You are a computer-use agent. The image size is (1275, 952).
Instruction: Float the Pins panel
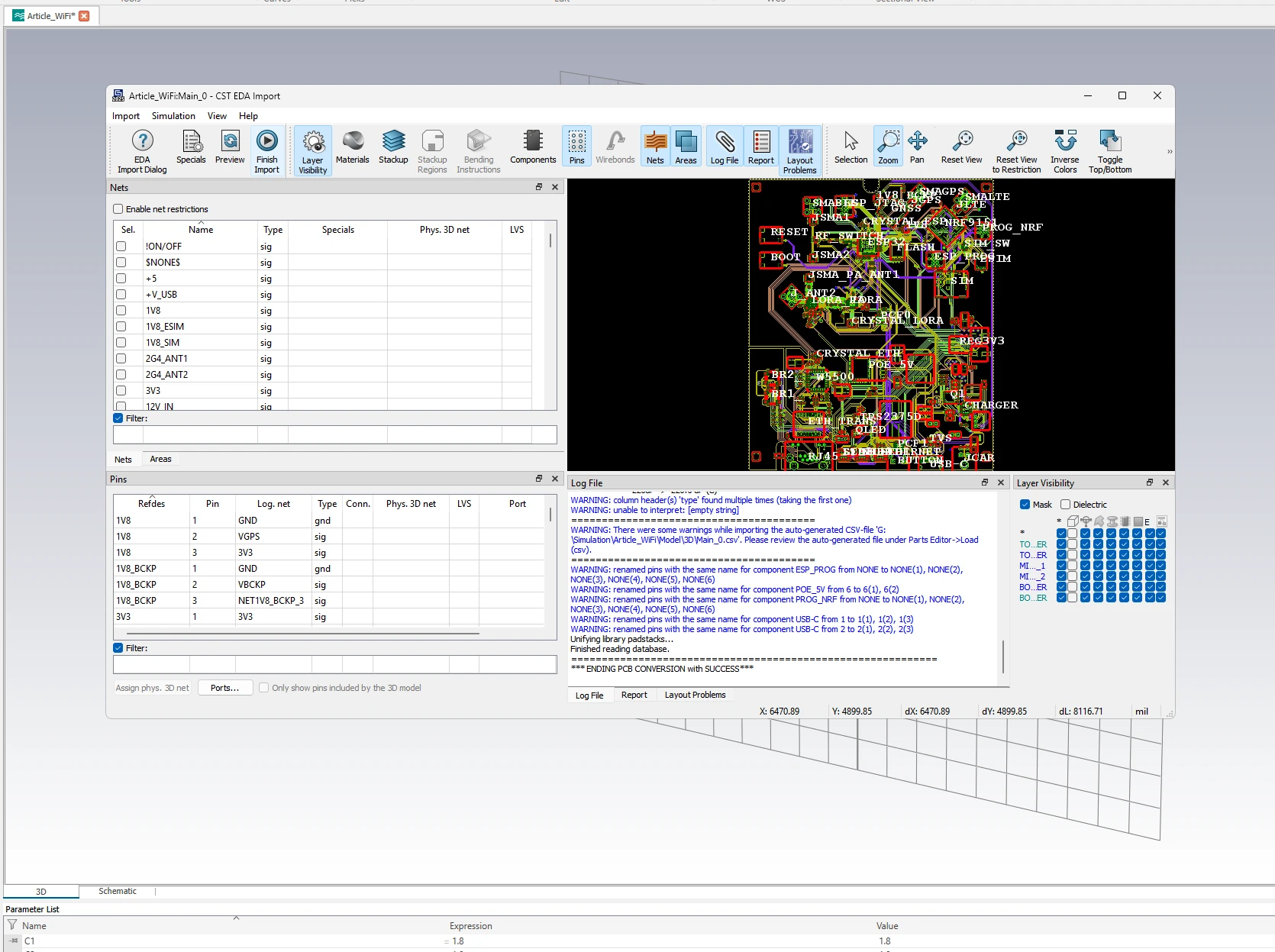pos(538,479)
